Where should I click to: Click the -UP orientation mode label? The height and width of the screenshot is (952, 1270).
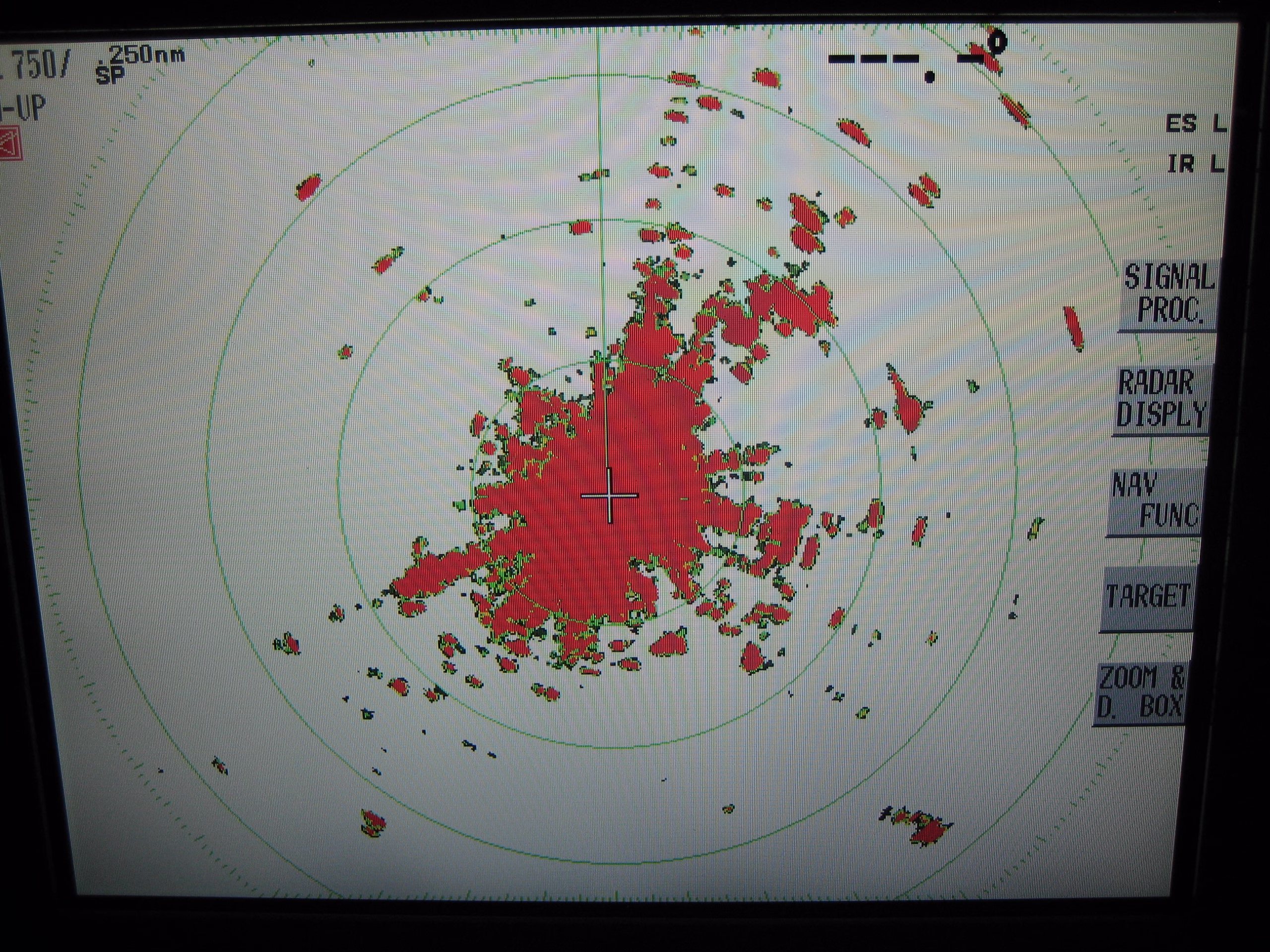(22, 109)
